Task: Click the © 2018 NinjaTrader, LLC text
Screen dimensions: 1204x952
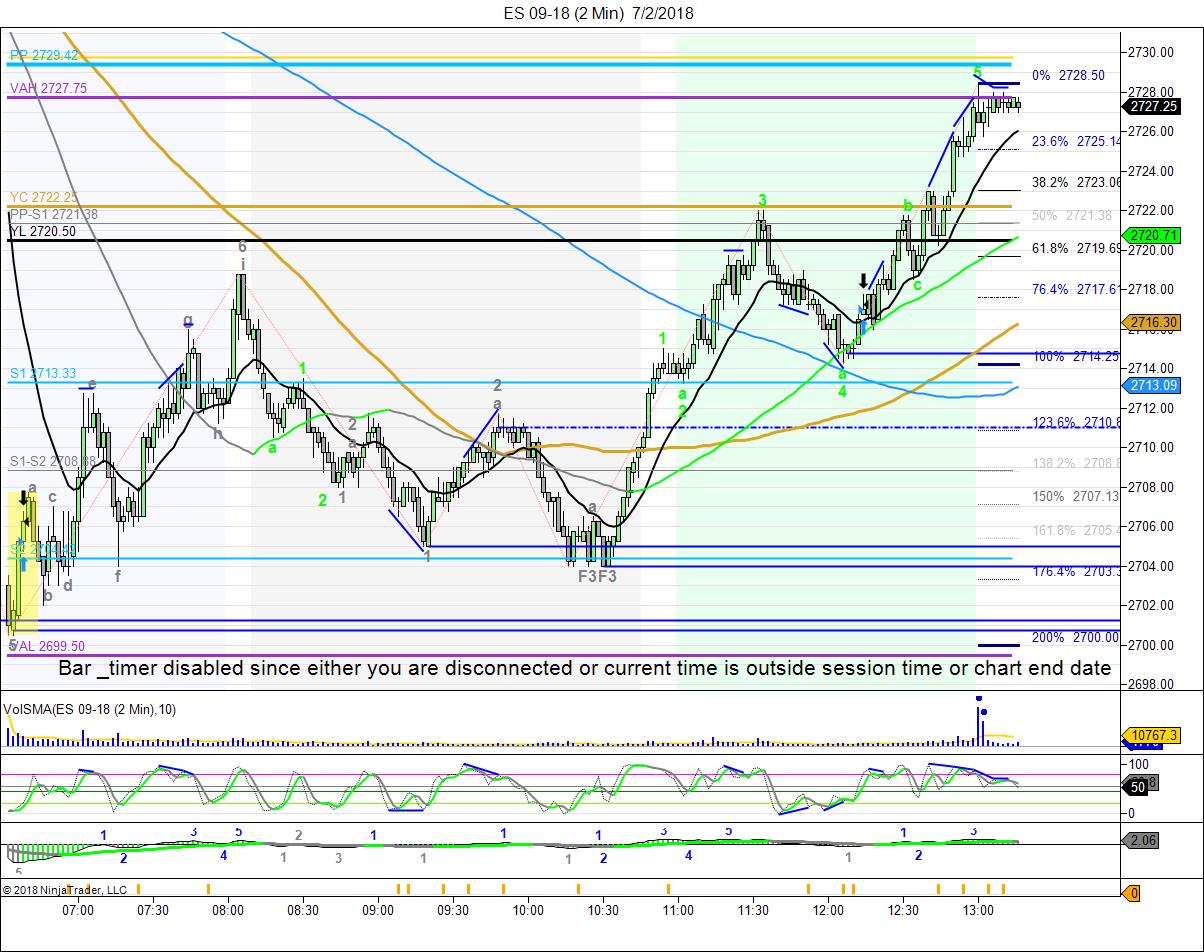Action: 65,889
